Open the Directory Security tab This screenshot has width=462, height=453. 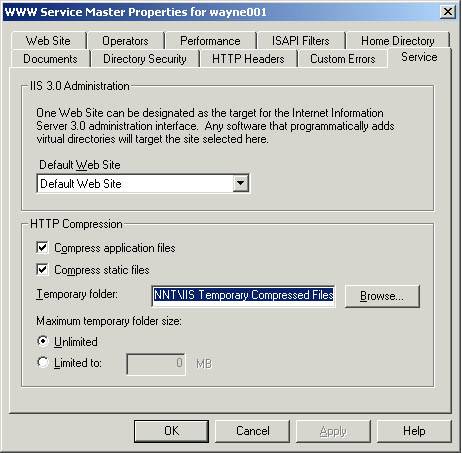coord(145,59)
